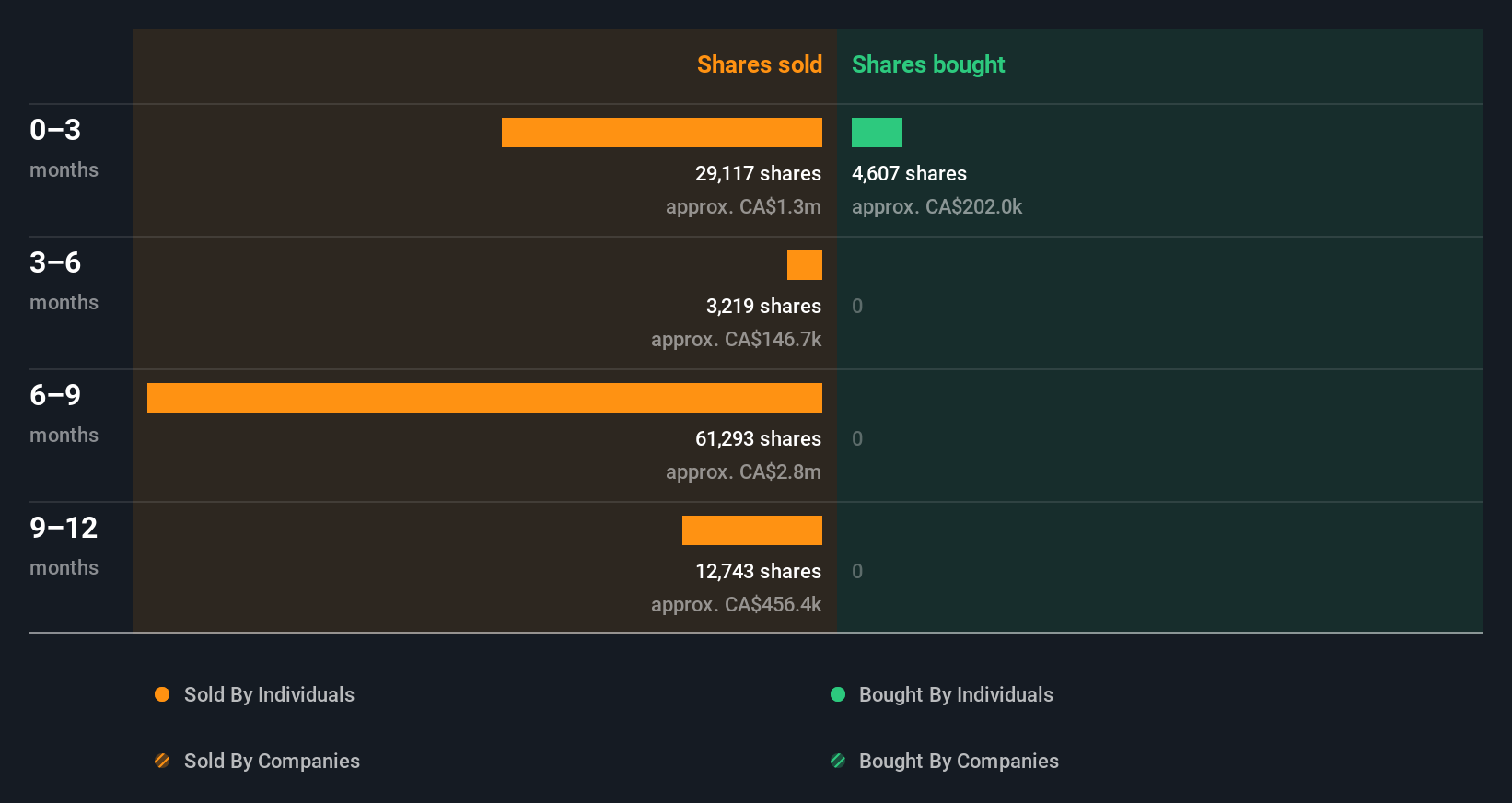The width and height of the screenshot is (1512, 803).
Task: Click the 12,743 shares value
Action: pos(758,571)
